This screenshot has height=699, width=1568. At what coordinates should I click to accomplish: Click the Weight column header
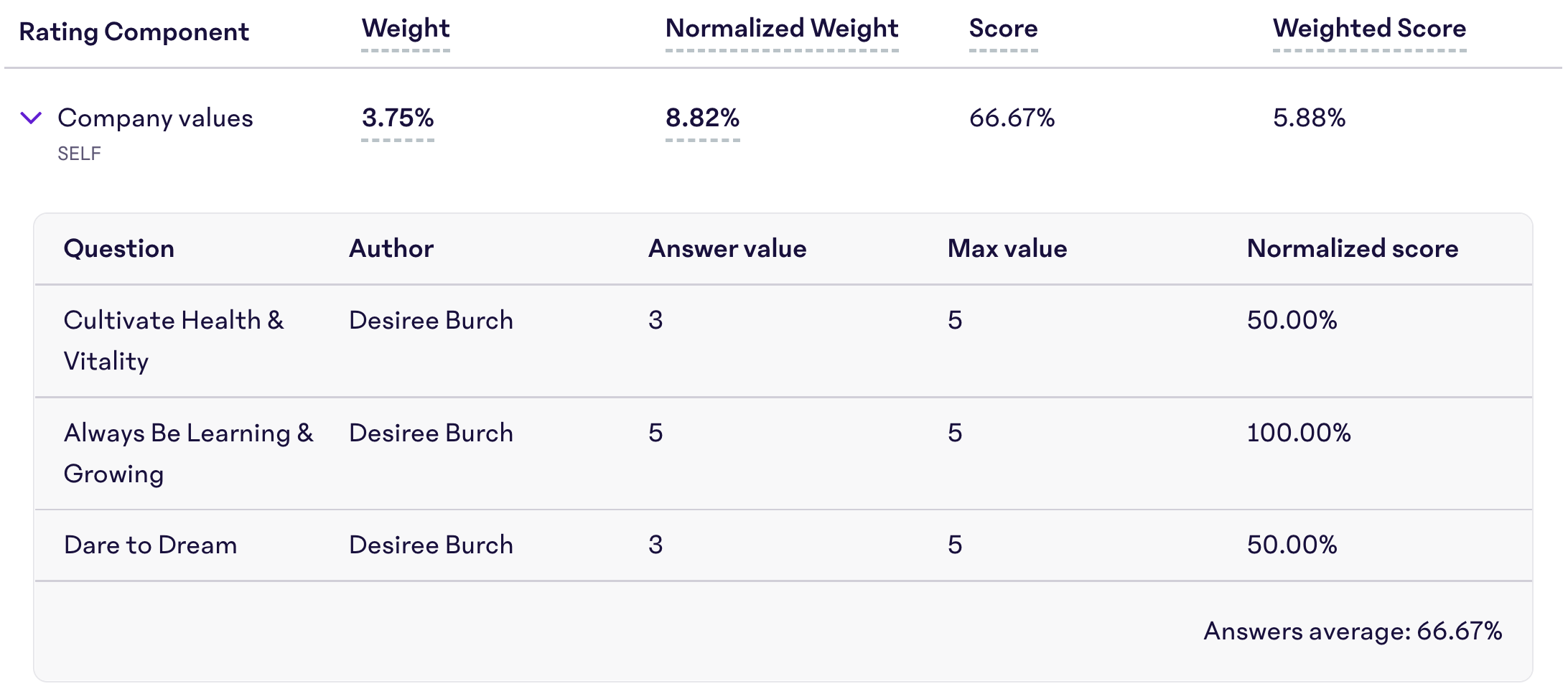coord(406,29)
